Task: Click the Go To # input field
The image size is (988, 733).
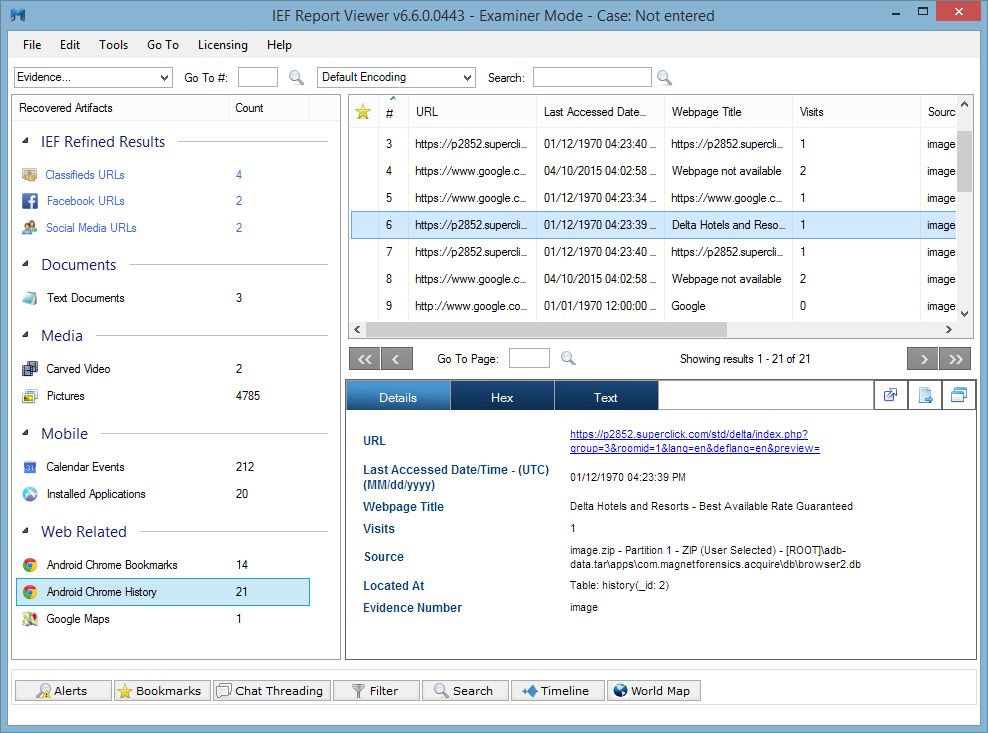Action: click(258, 78)
